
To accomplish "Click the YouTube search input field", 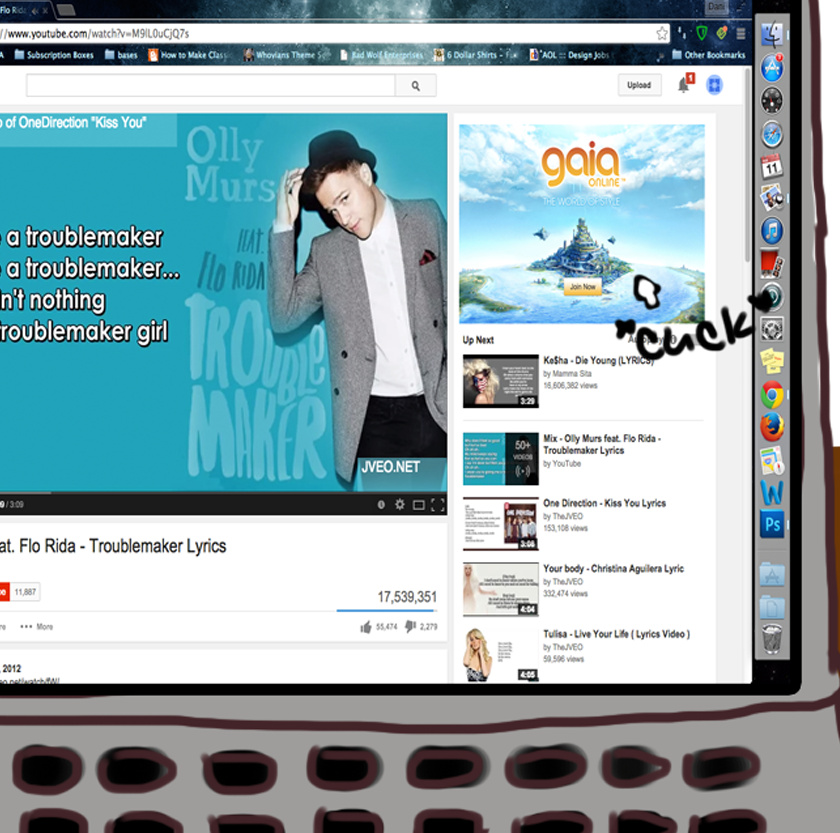I will tap(210, 86).
